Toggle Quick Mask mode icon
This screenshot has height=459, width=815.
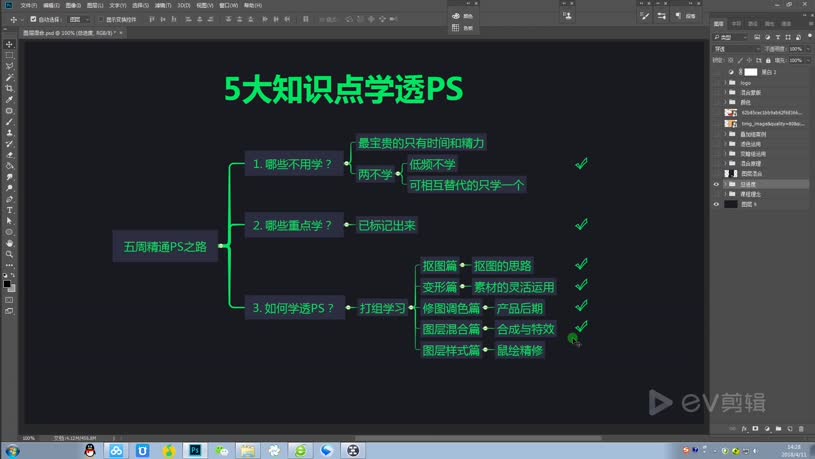coord(9,300)
